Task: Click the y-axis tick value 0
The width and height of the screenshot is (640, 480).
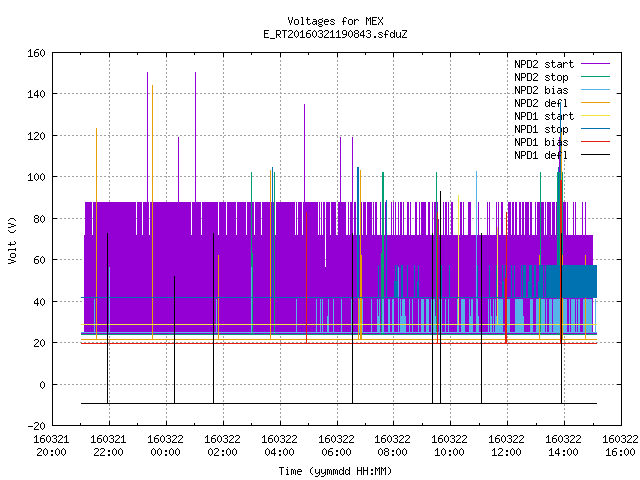Action: [x=42, y=384]
